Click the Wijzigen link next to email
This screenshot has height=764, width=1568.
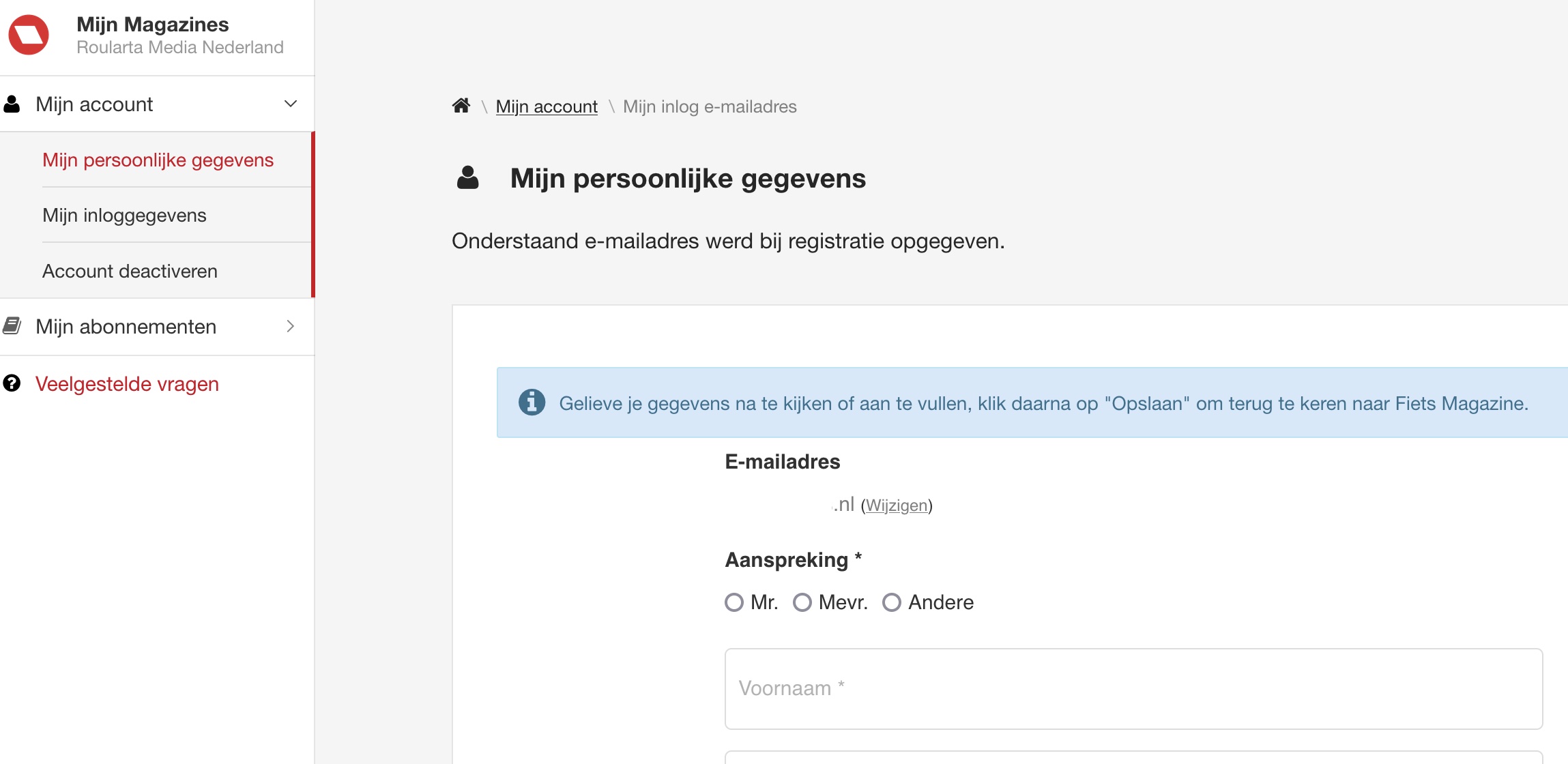pos(896,505)
